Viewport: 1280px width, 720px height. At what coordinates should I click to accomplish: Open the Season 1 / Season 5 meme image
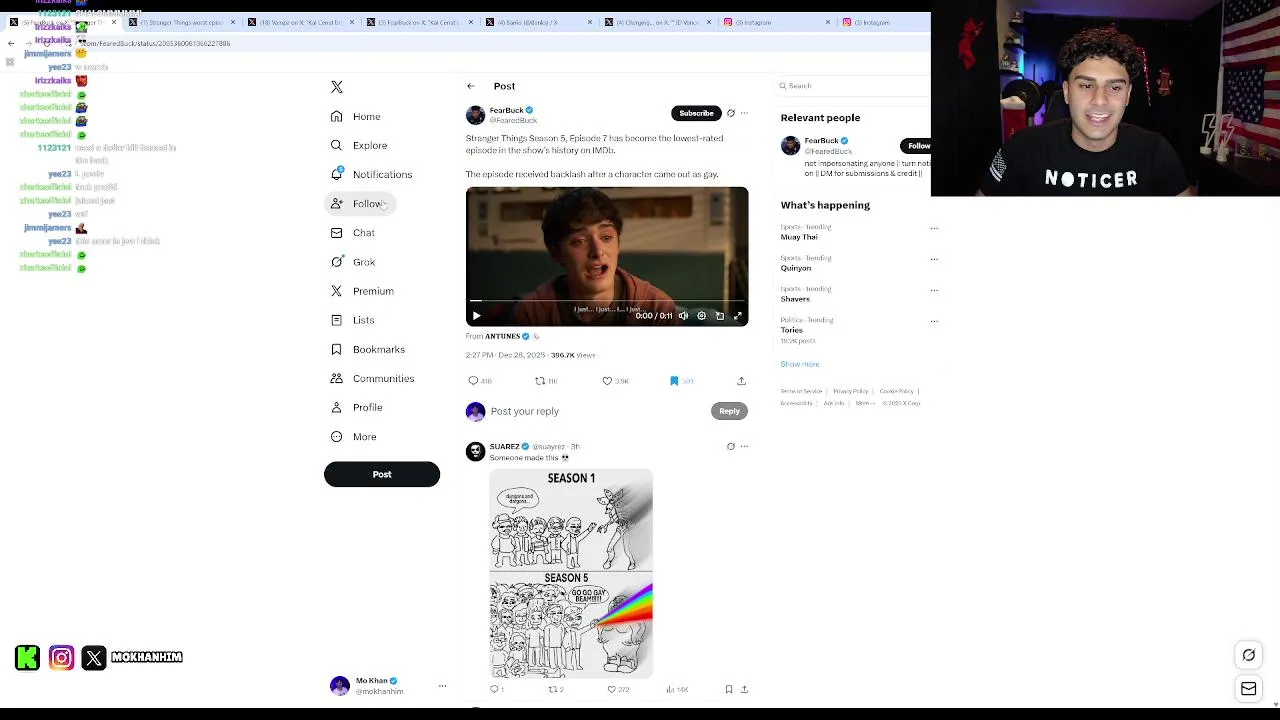(571, 574)
